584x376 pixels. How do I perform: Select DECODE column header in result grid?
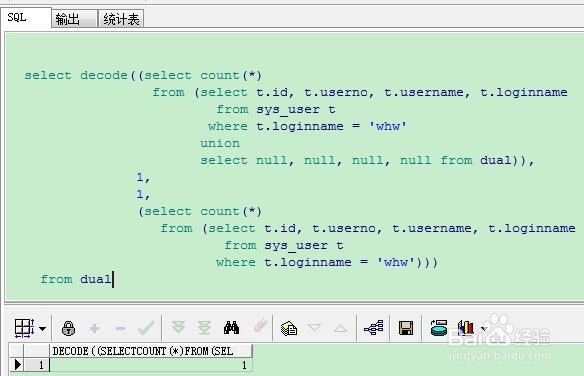click(x=151, y=351)
